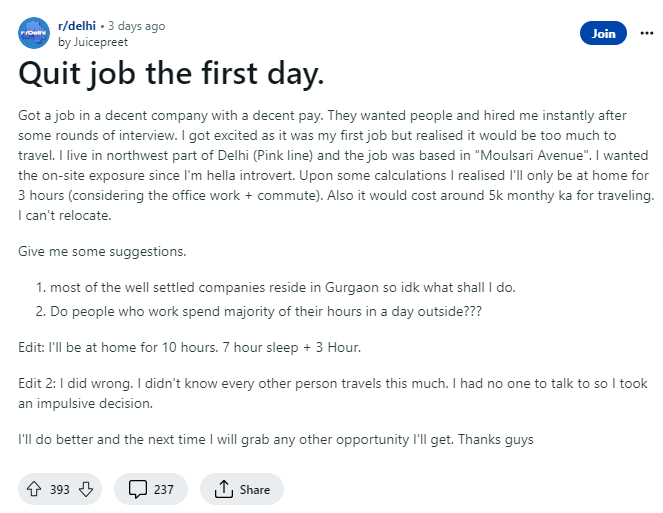Screen dimensions: 663x513
Task: Join the r/delhi community
Action: 603,33
